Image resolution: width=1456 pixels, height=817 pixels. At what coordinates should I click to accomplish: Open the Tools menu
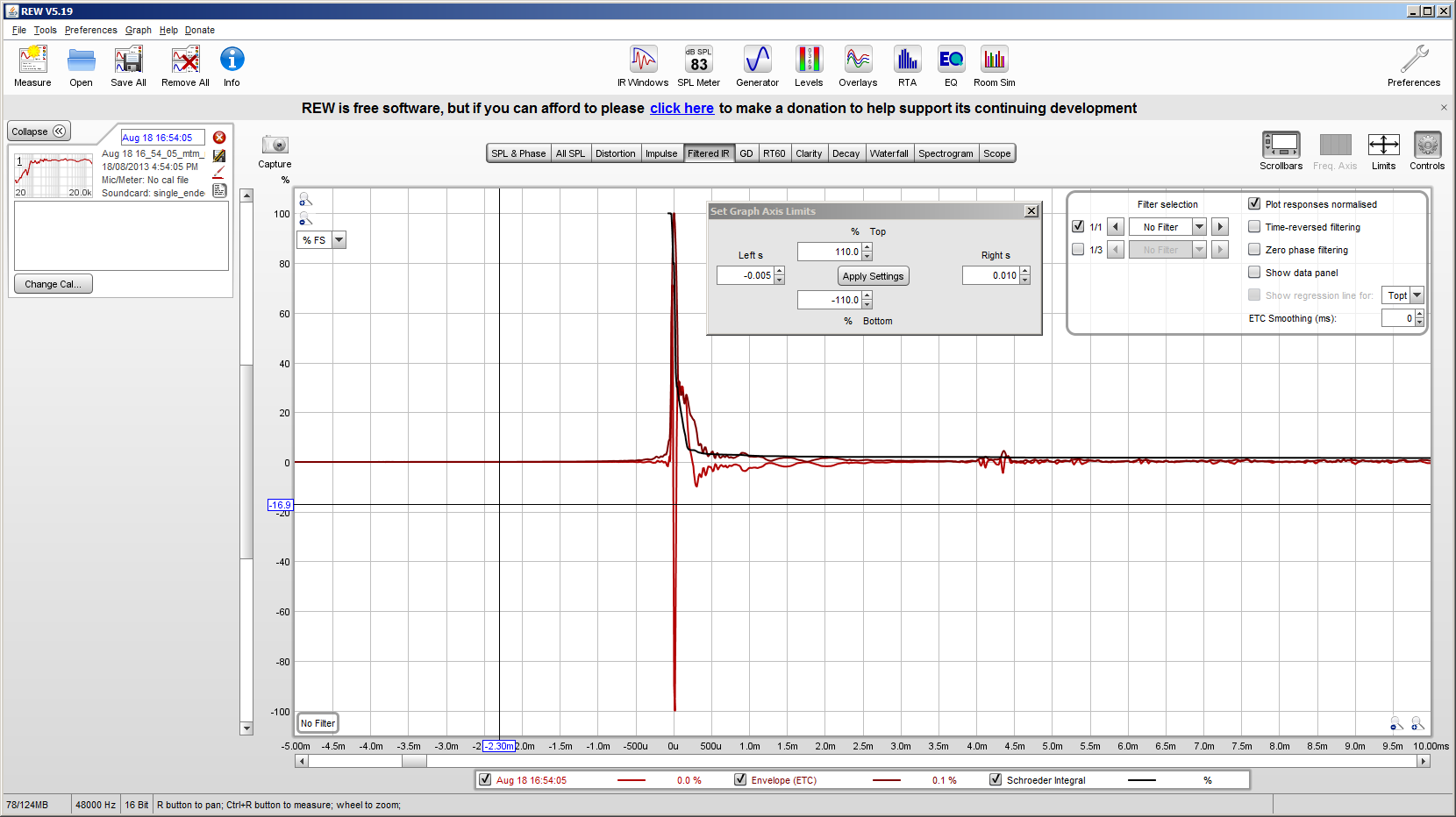click(x=45, y=30)
